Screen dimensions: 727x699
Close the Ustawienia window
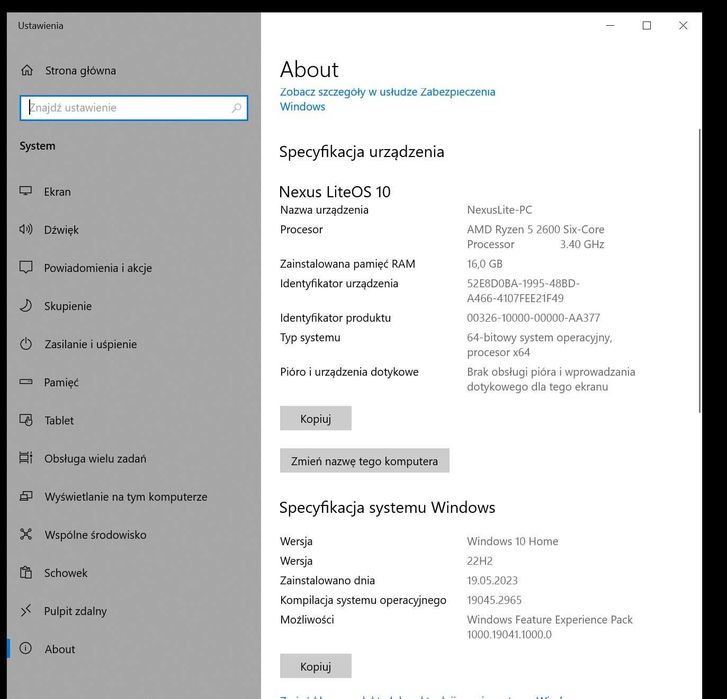pyautogui.click(x=683, y=25)
